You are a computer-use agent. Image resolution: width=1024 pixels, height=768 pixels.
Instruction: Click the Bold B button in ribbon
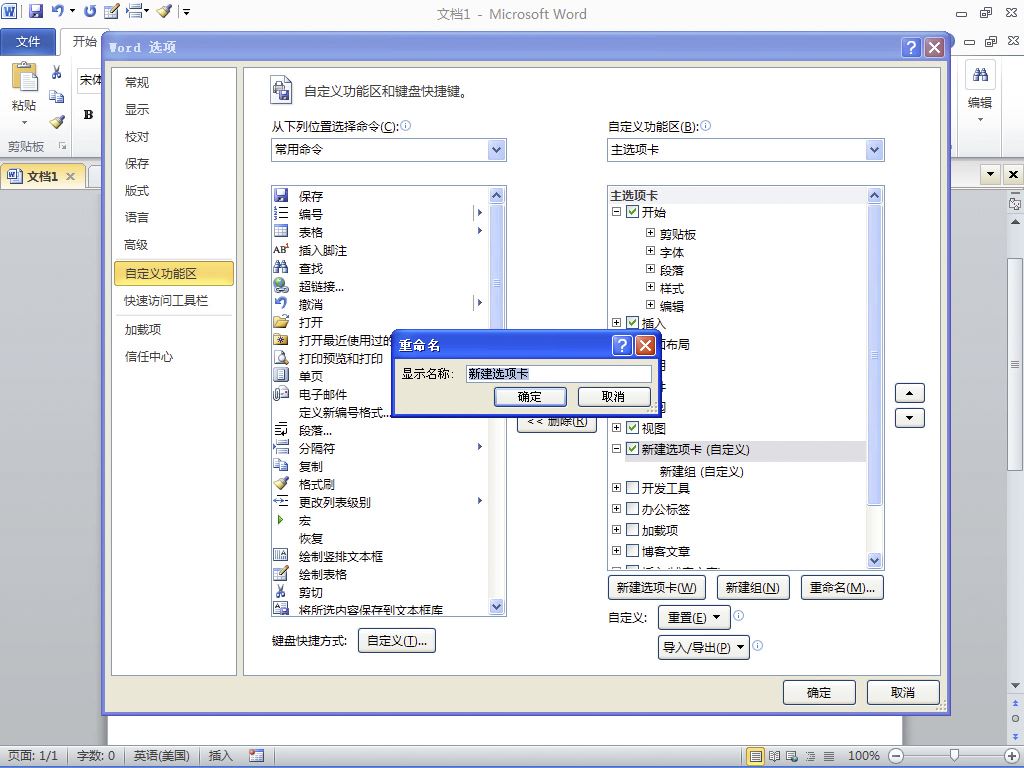point(88,115)
